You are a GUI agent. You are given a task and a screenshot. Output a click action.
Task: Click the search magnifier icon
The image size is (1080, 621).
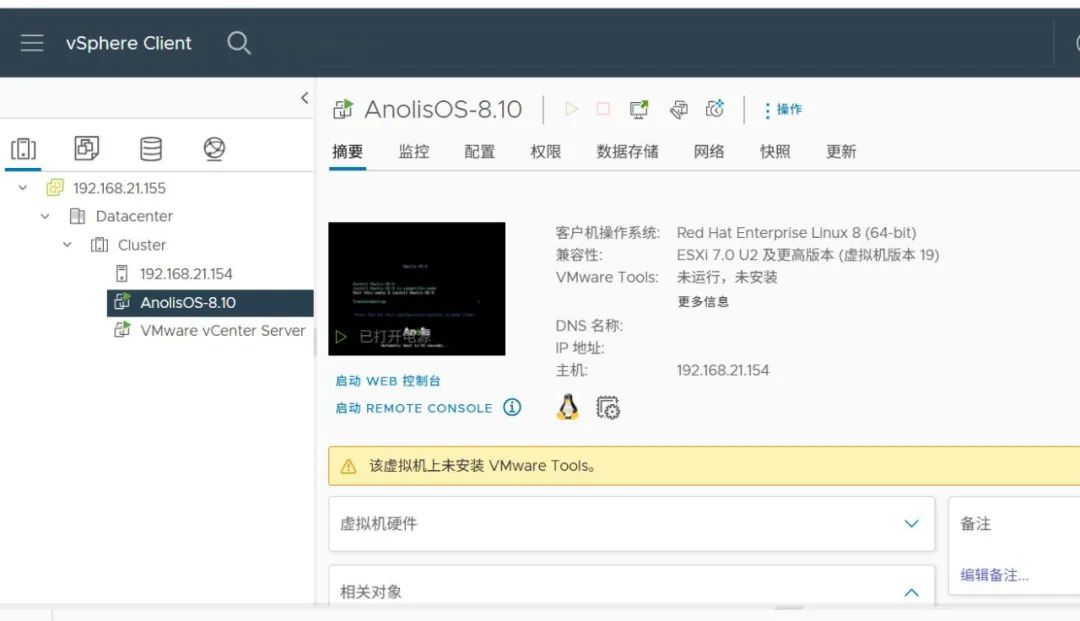pyautogui.click(x=238, y=43)
